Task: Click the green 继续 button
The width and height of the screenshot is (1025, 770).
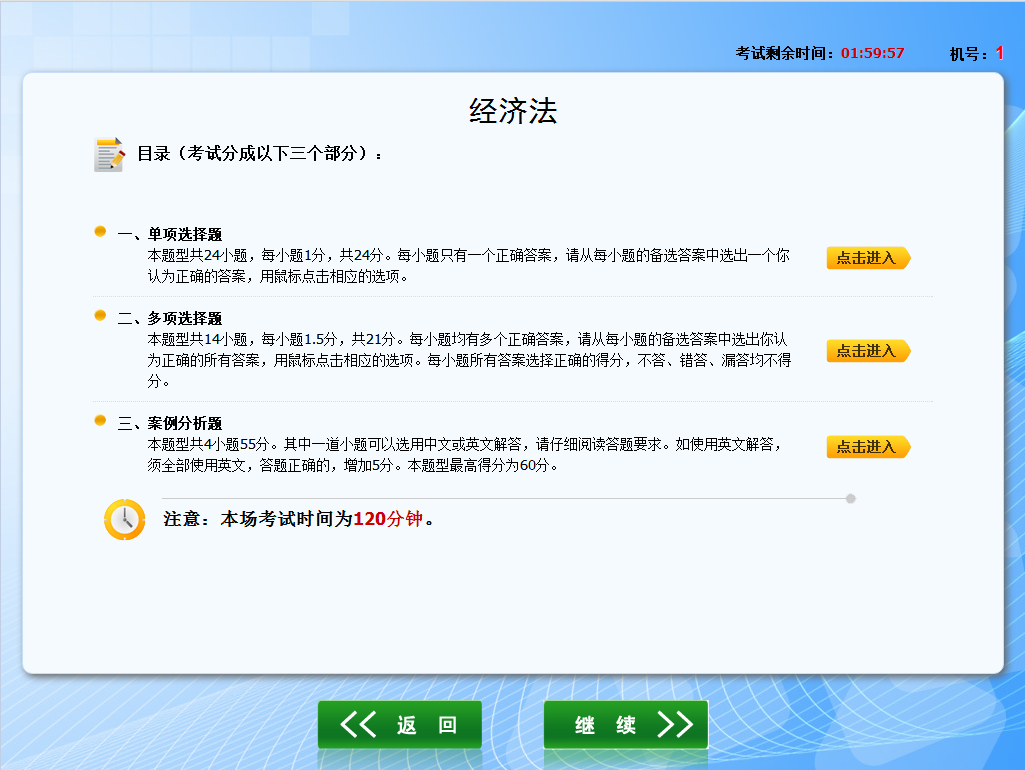Action: point(625,724)
